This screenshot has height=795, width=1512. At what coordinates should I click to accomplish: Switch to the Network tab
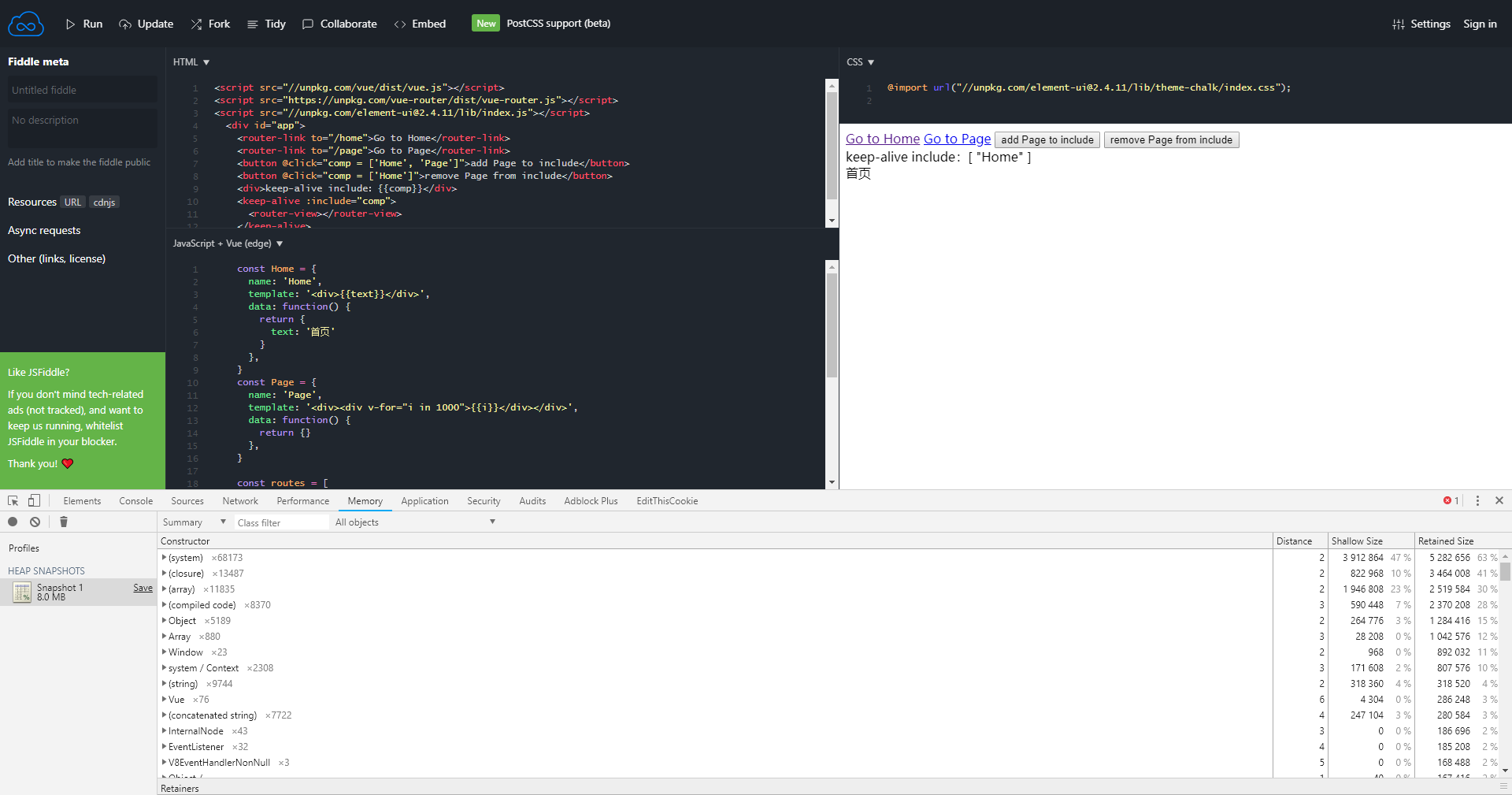tap(240, 501)
